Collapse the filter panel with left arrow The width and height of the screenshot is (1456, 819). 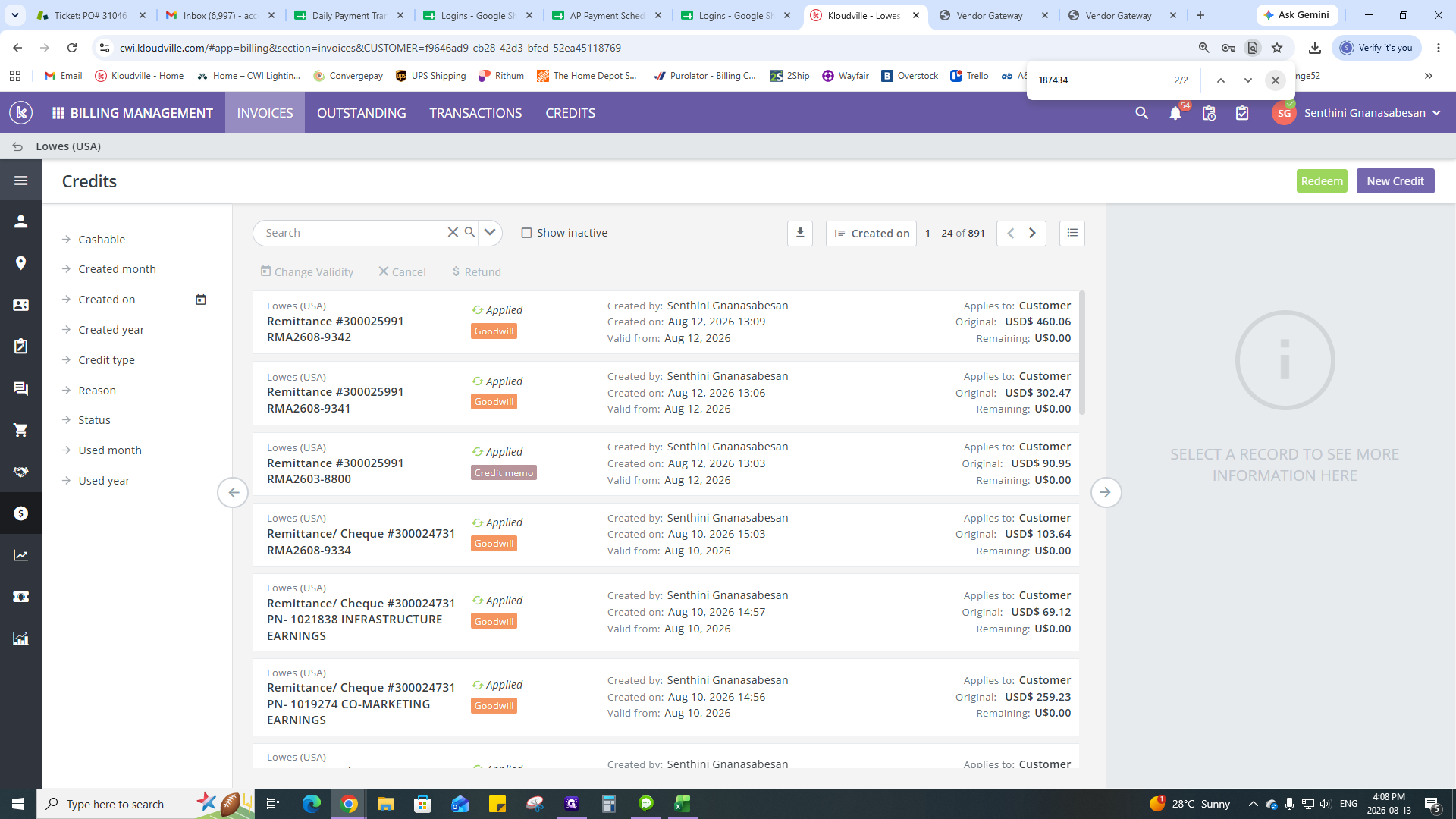233,492
